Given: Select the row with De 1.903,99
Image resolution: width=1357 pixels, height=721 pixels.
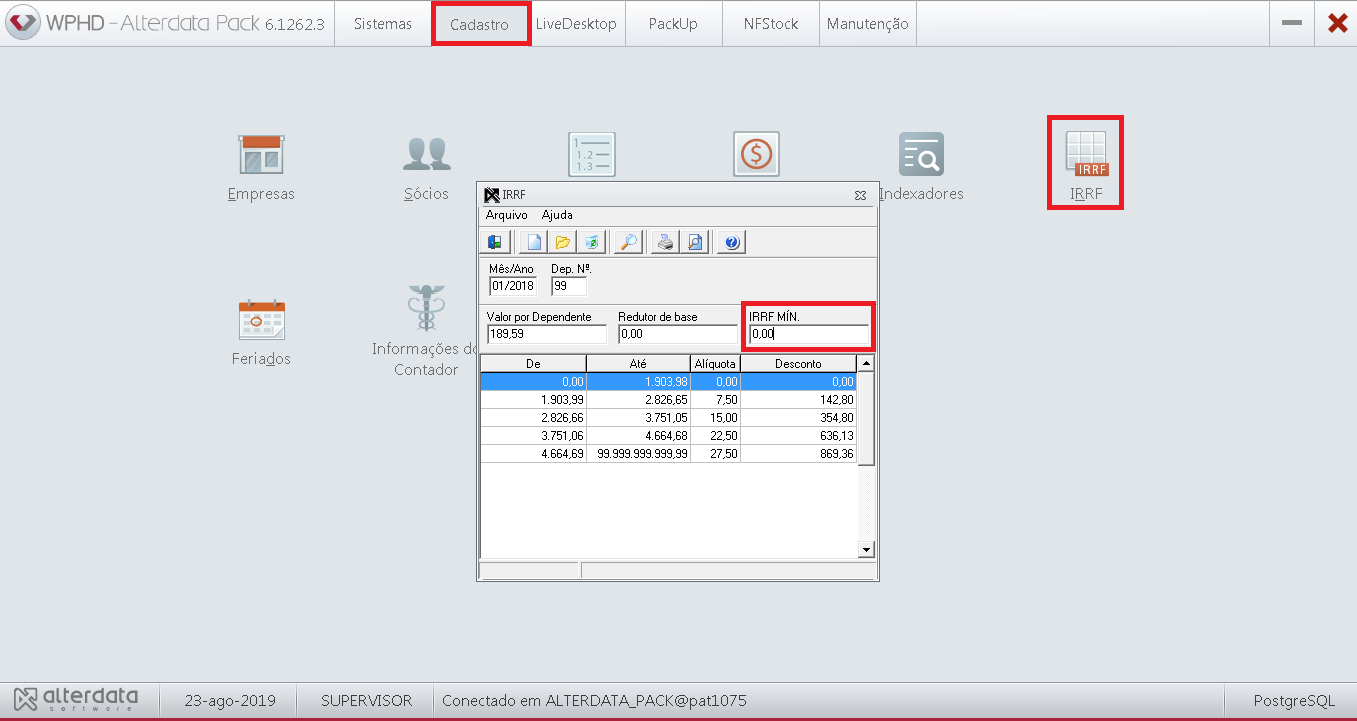Looking at the screenshot, I should [669, 399].
